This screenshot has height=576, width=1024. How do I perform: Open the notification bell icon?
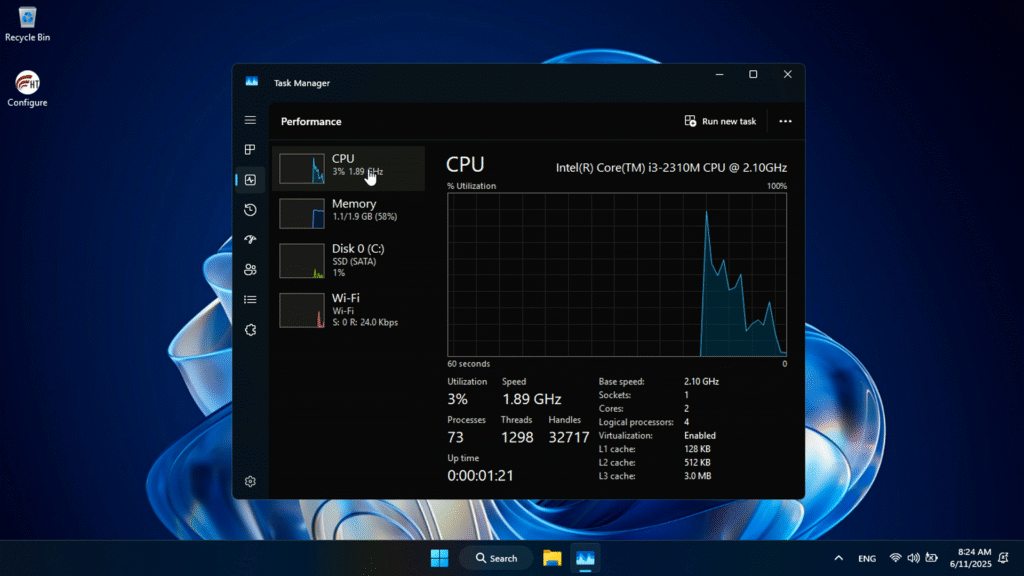tap(1004, 558)
